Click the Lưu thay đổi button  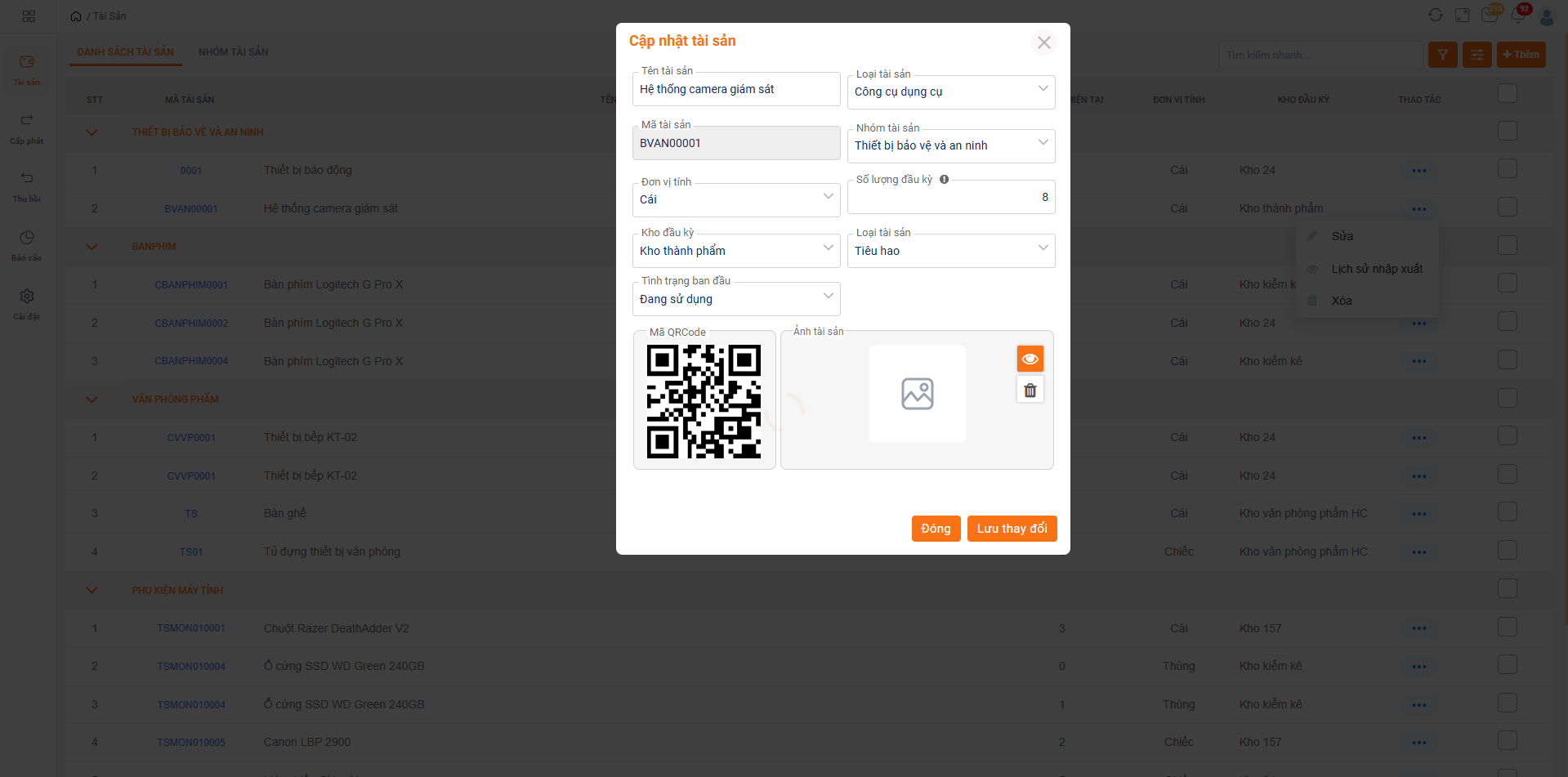click(1012, 529)
